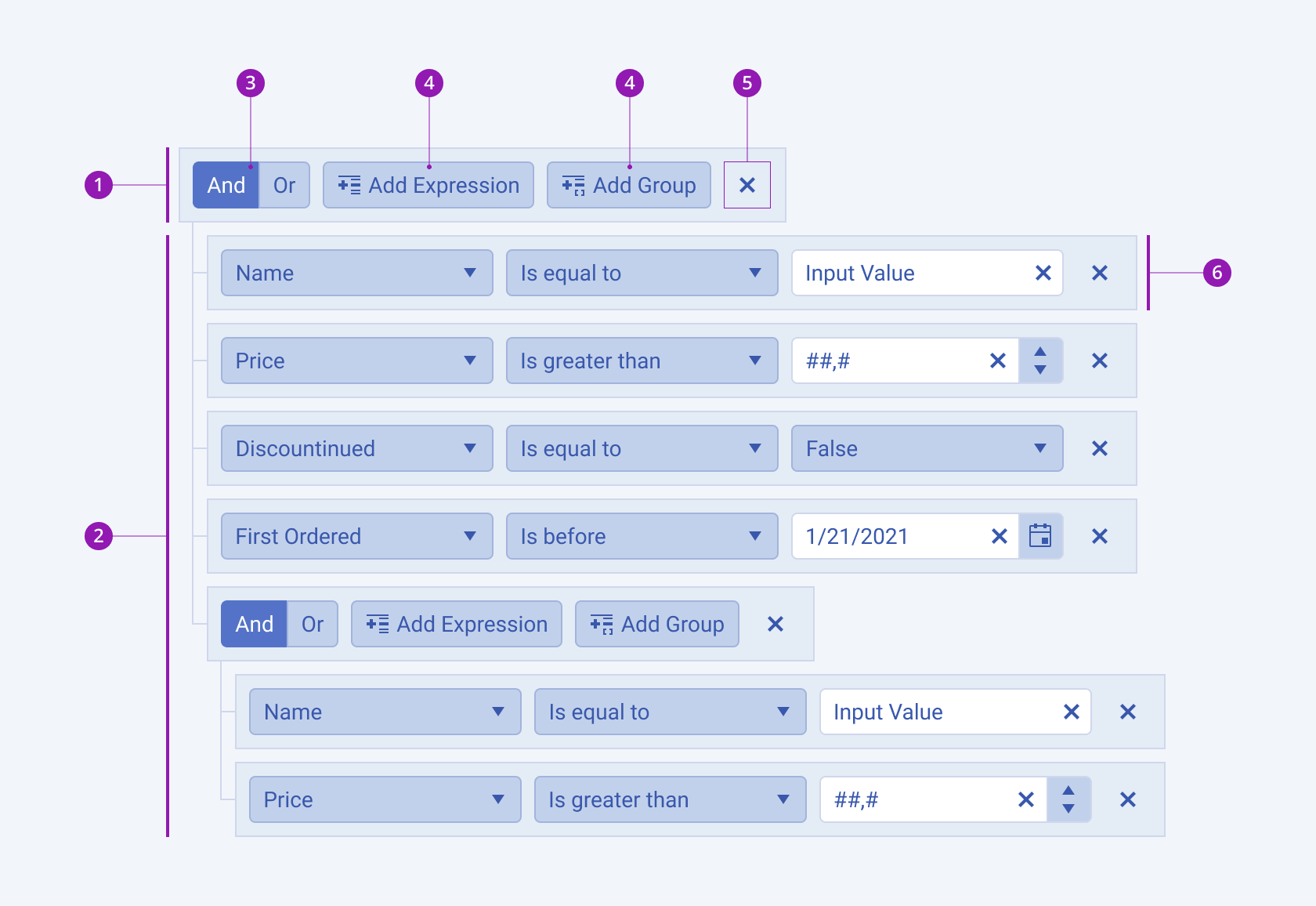
Task: Select the Or operator in the nested group
Action: 313,624
